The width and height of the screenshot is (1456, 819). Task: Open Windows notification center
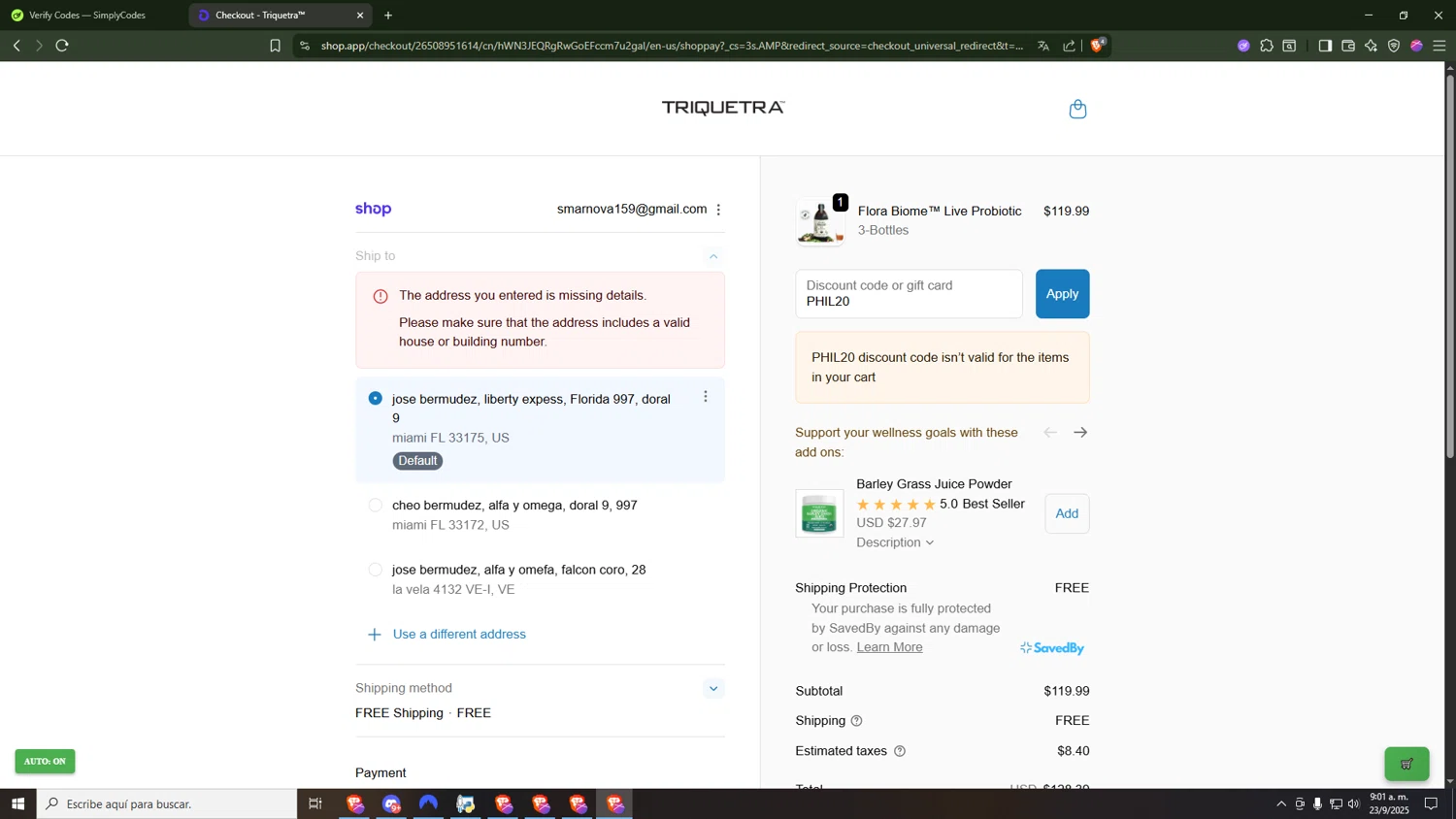(x=1431, y=803)
